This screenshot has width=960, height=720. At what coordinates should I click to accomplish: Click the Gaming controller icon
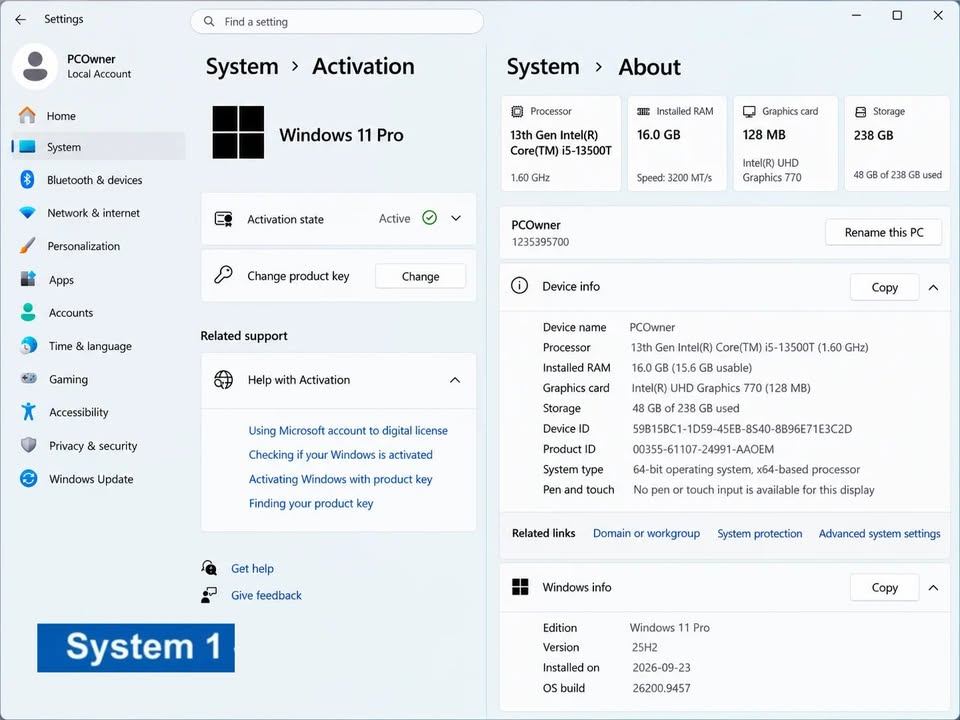click(x=28, y=378)
